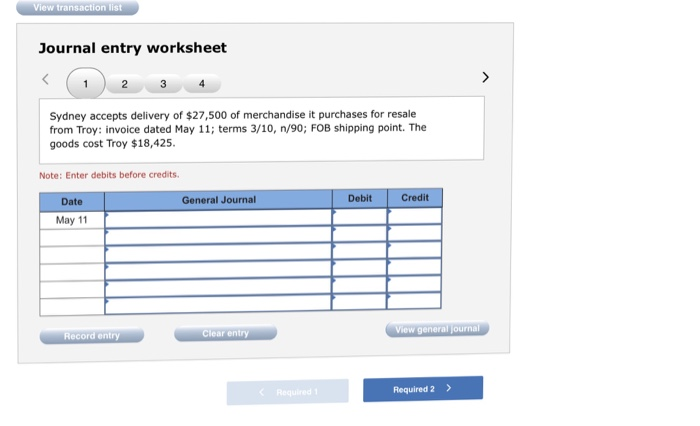Select the fourth row Credit cell
The width and height of the screenshot is (700, 426).
pos(415,267)
